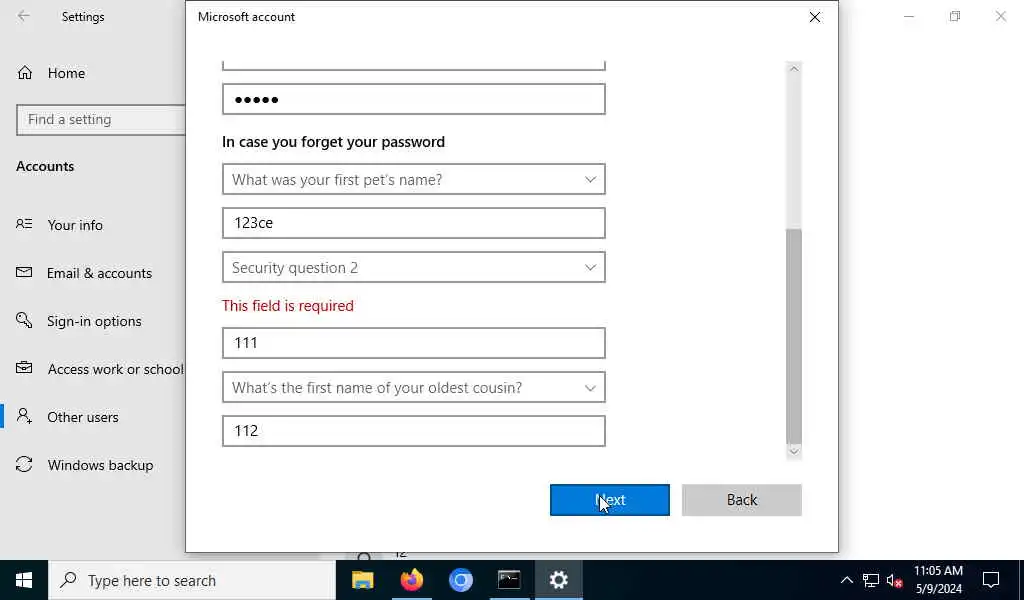Screen dimensions: 1024x600
Task: Switch to Settings gear on taskbar
Action: click(558, 580)
